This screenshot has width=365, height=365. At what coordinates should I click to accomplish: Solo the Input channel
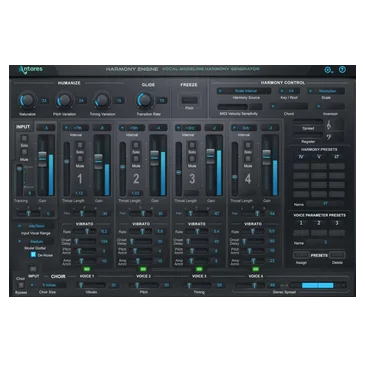(24, 138)
